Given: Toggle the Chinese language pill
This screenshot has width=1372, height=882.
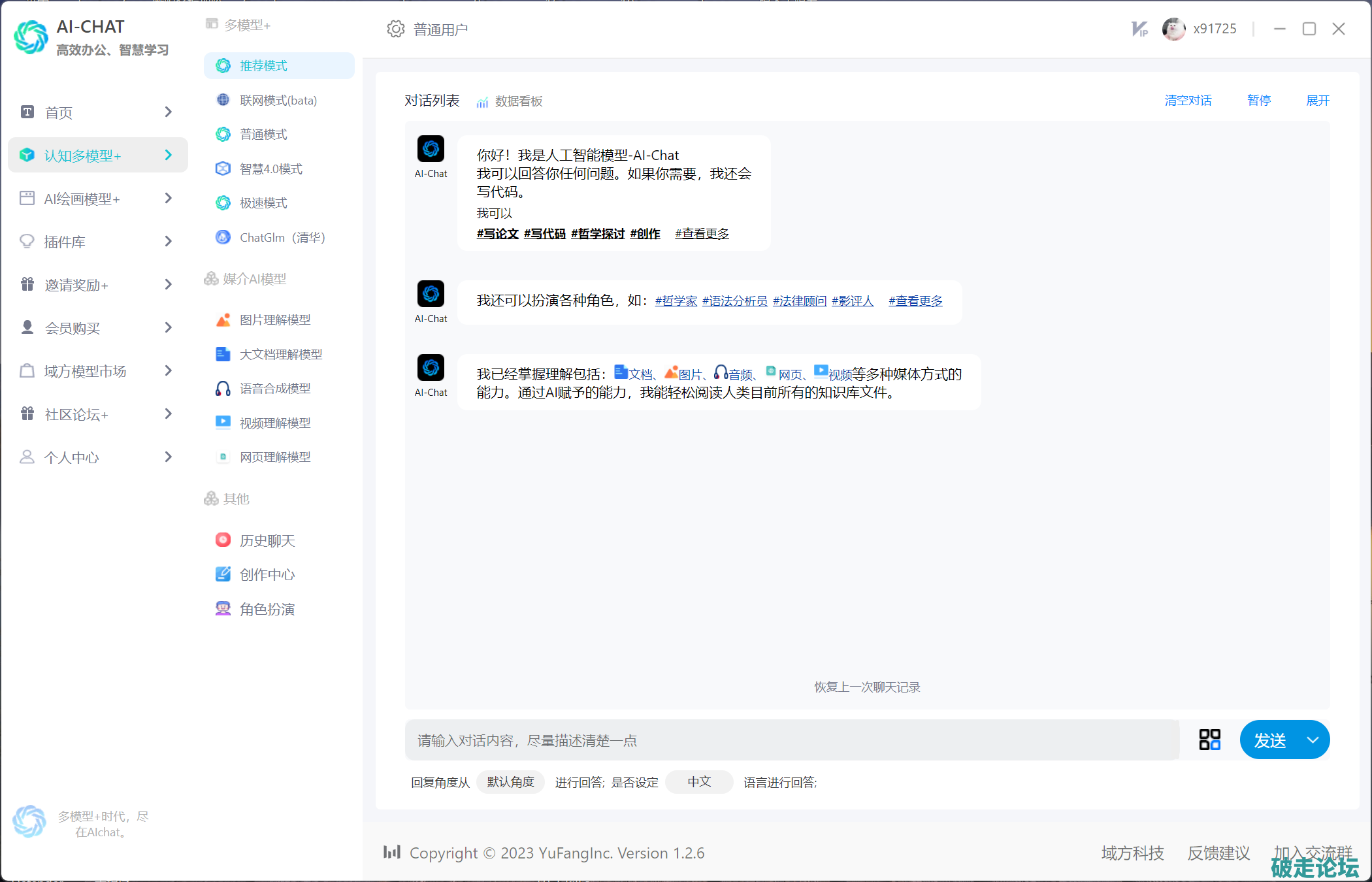Looking at the screenshot, I should (699, 782).
